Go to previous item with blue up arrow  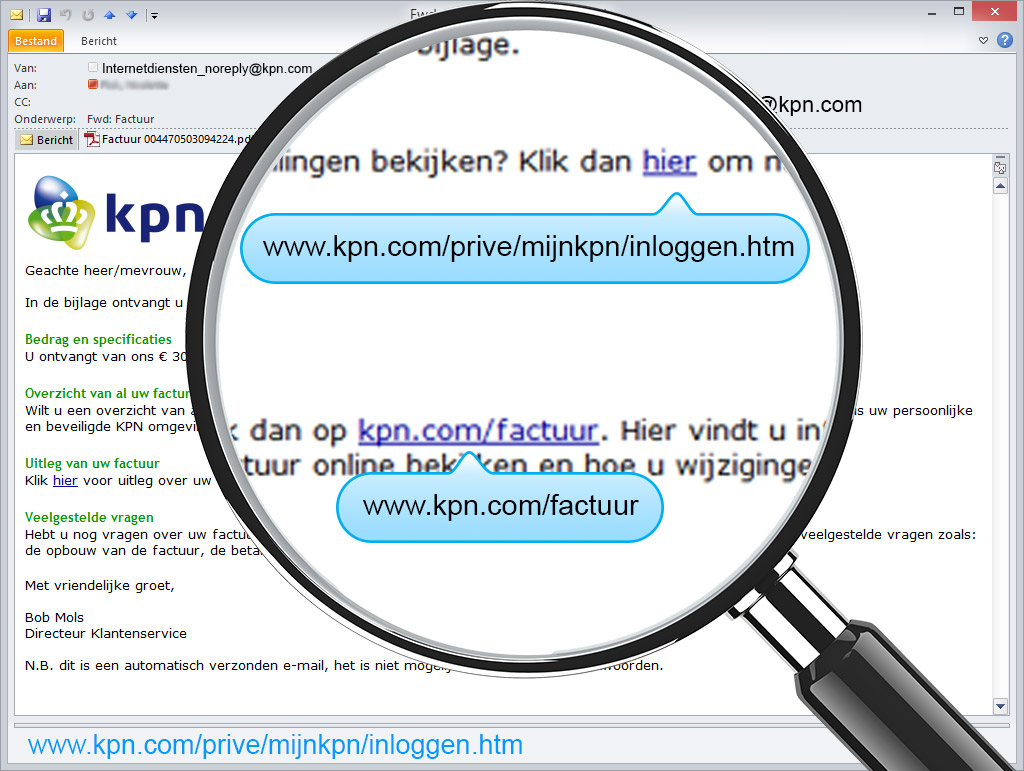tap(110, 14)
